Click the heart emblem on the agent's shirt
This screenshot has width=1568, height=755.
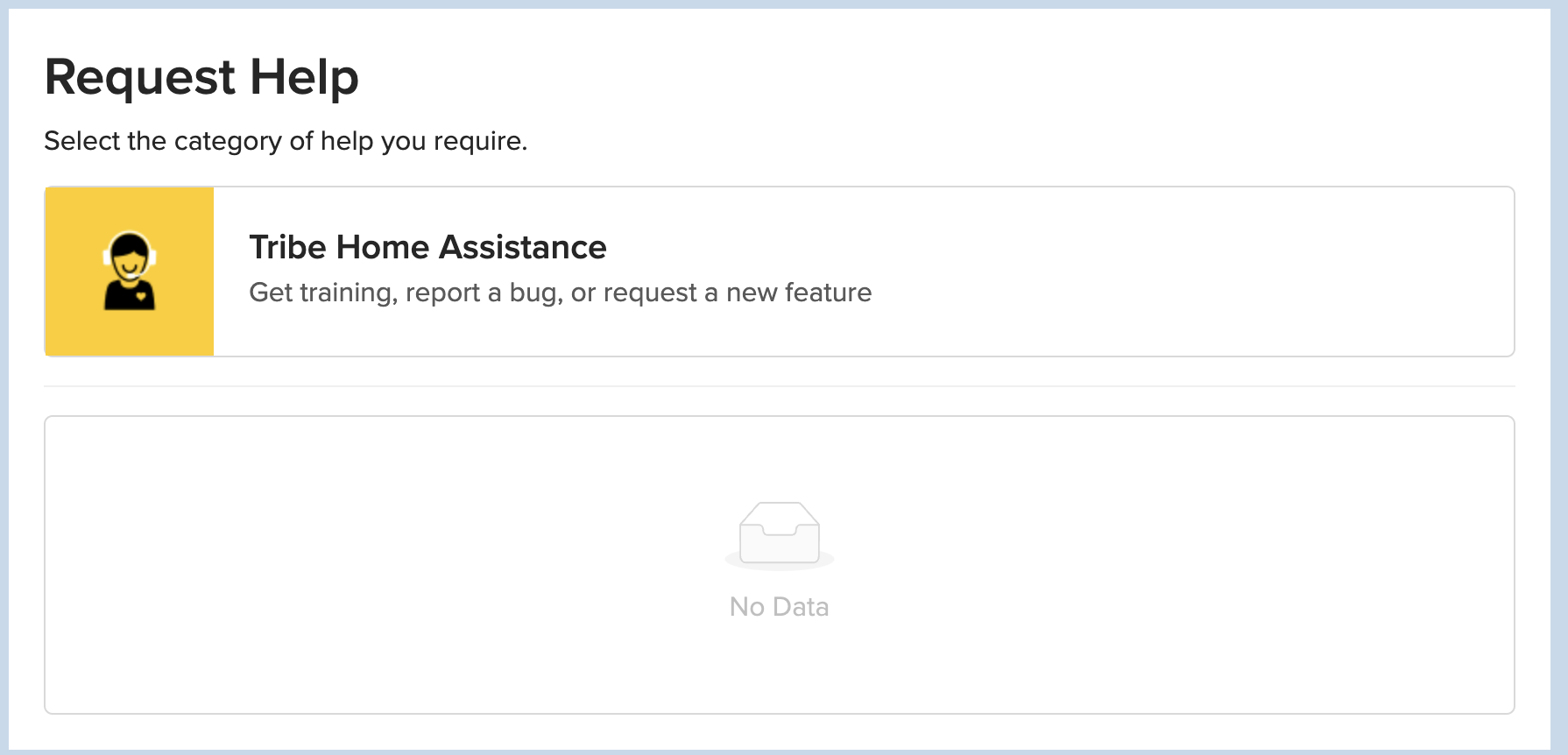coord(140,295)
